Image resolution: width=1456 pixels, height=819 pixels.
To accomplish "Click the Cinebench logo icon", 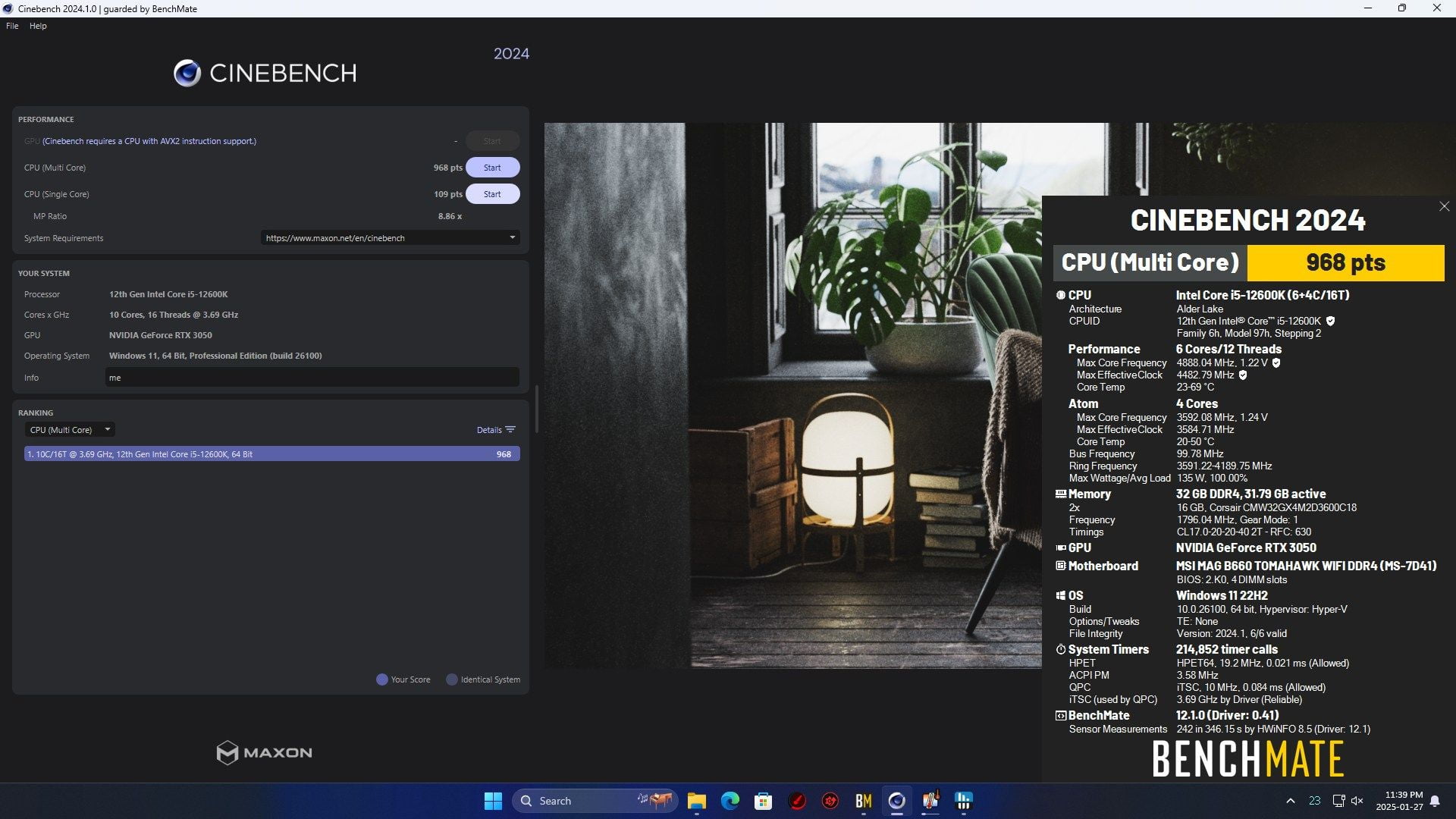I will point(187,73).
